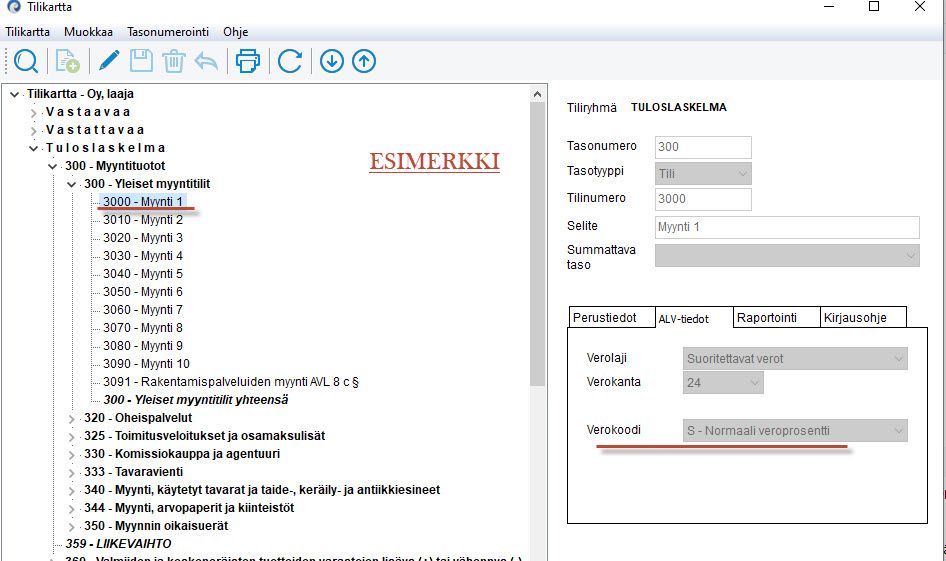Open the Tasotyyppi dropdown
946x561 pixels.
(x=703, y=174)
